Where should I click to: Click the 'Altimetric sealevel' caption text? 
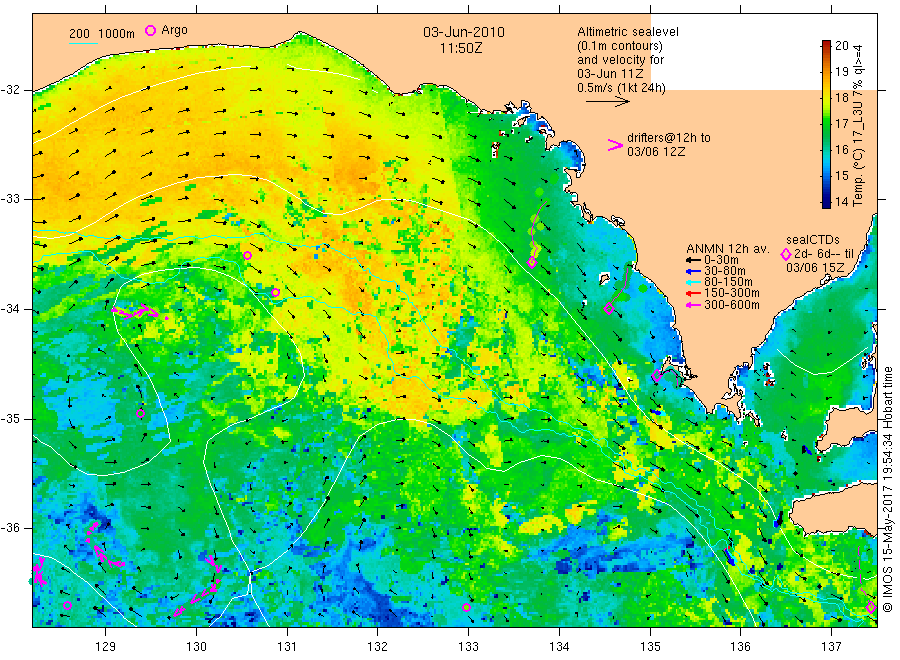(x=628, y=32)
